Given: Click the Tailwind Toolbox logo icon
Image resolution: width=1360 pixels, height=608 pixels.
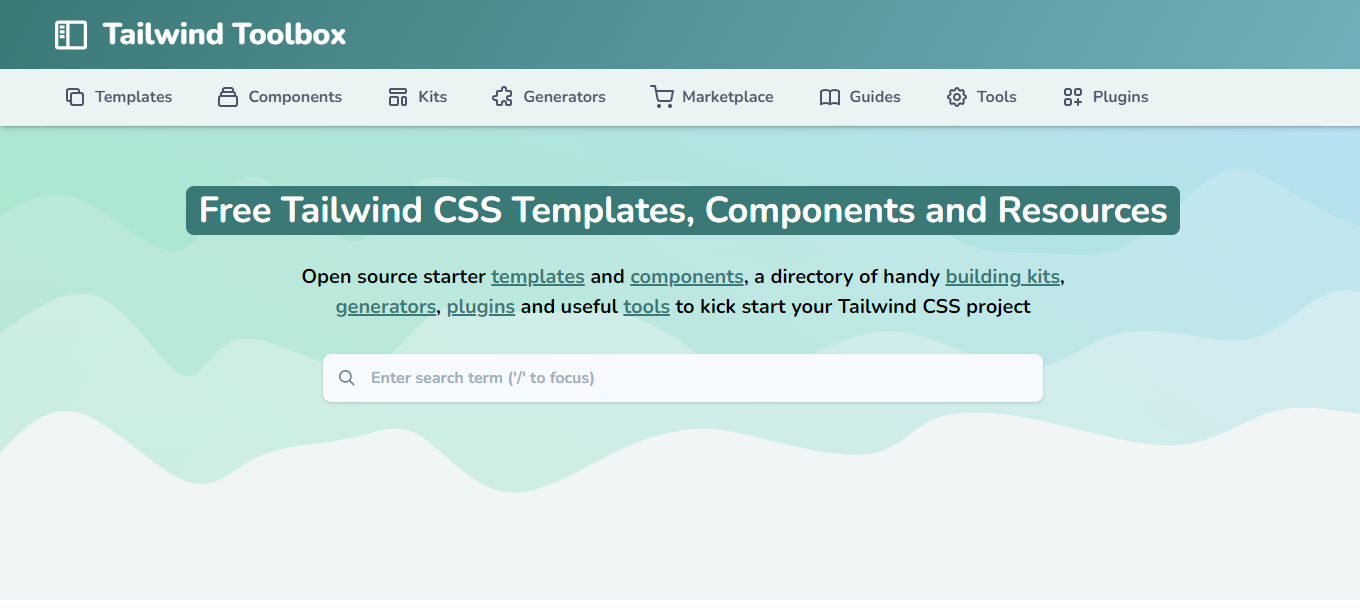Looking at the screenshot, I should [x=71, y=35].
